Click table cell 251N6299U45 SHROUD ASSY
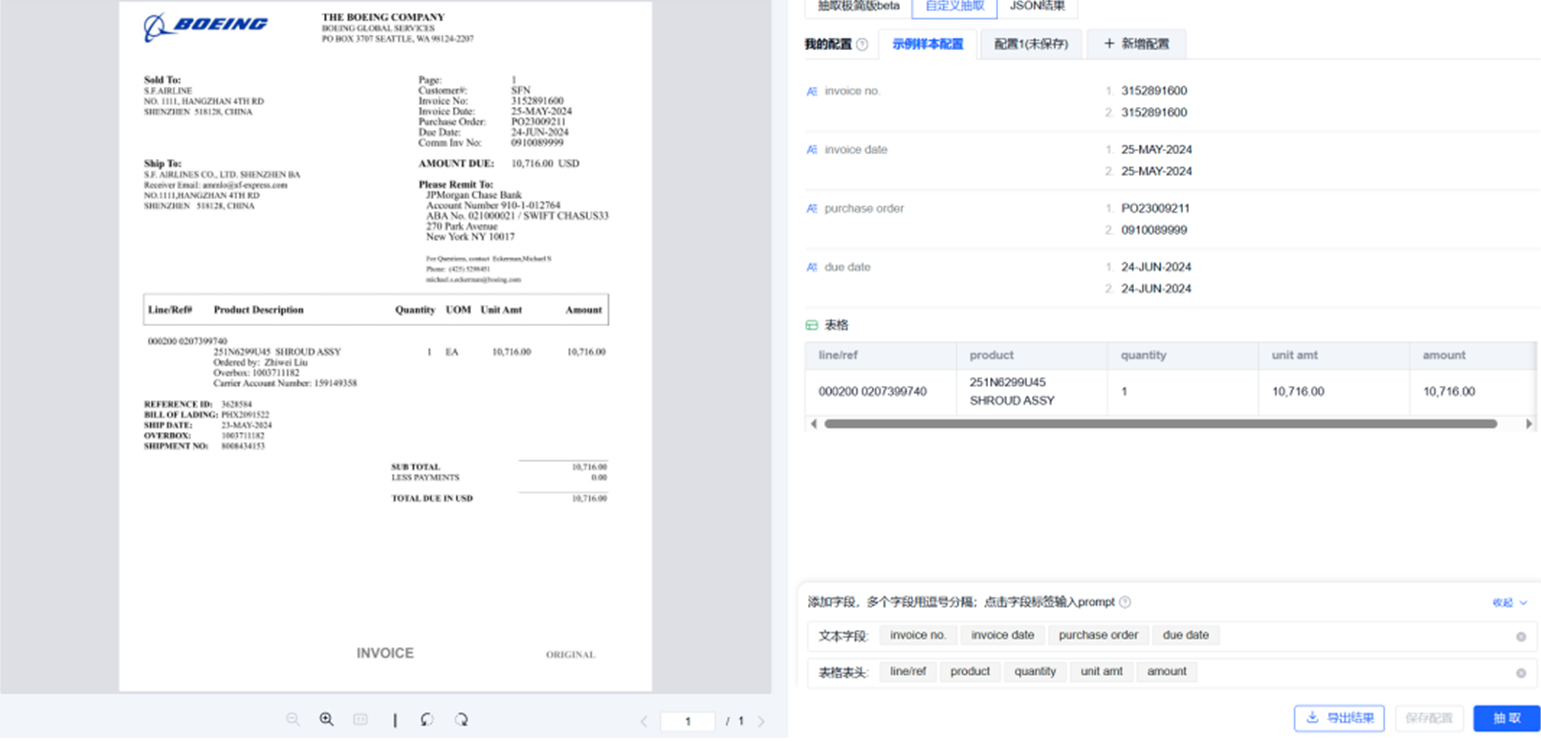Image resolution: width=1541 pixels, height=741 pixels. click(x=1032, y=392)
